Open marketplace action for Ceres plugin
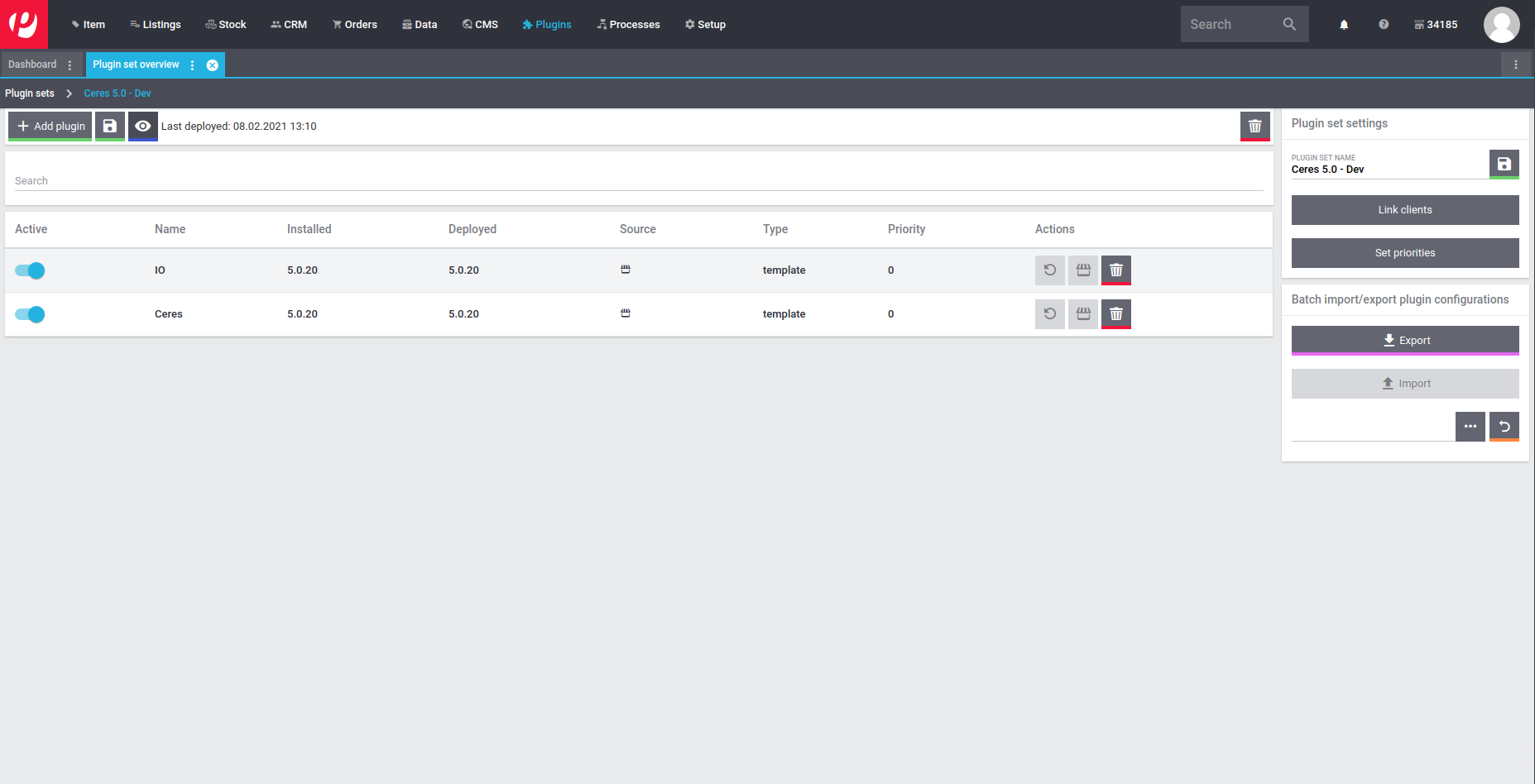 coord(1083,314)
